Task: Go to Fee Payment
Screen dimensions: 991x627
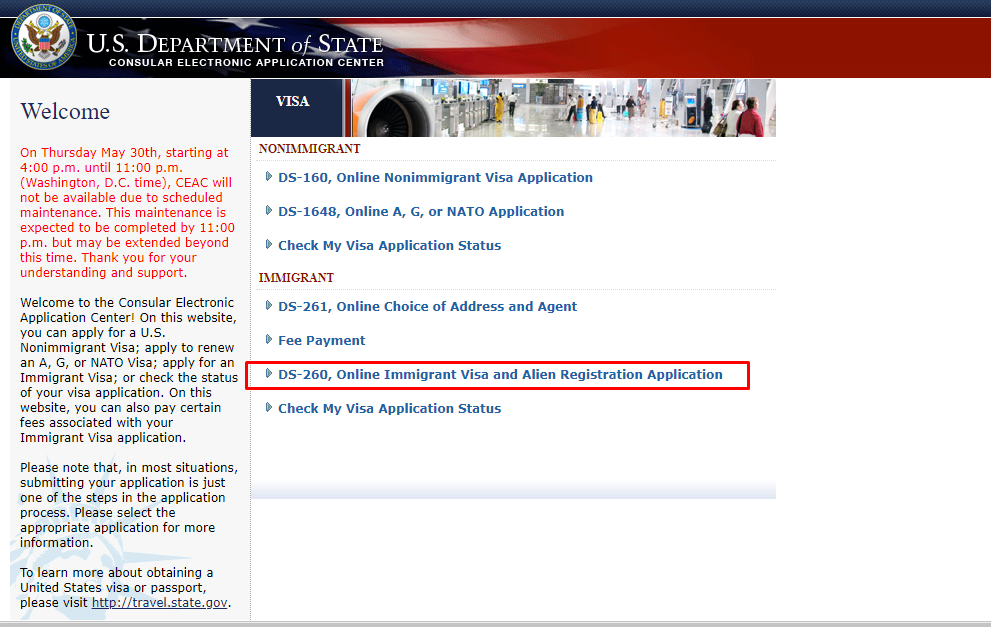Action: tap(322, 341)
